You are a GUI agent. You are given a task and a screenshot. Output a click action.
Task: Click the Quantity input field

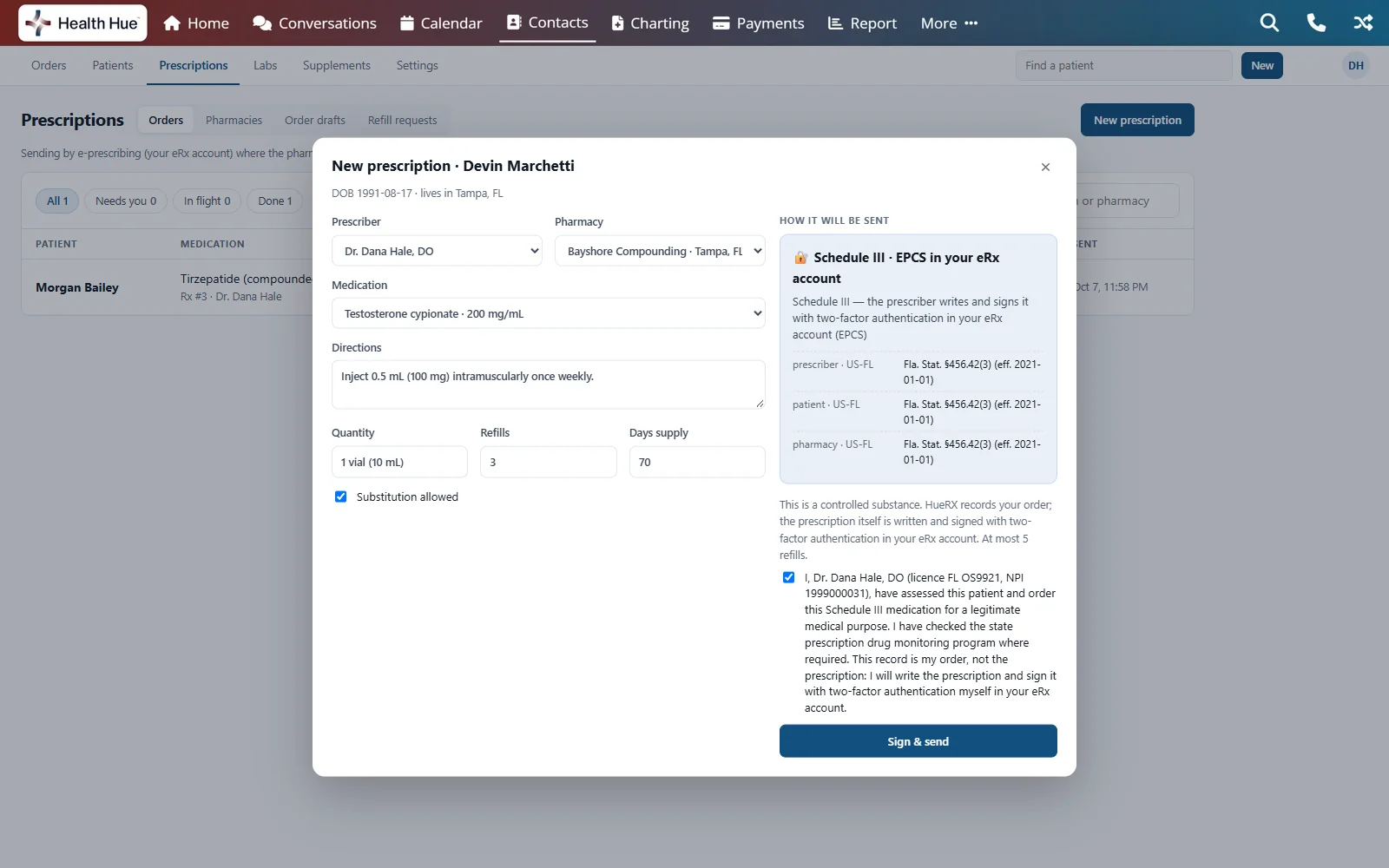[399, 462]
